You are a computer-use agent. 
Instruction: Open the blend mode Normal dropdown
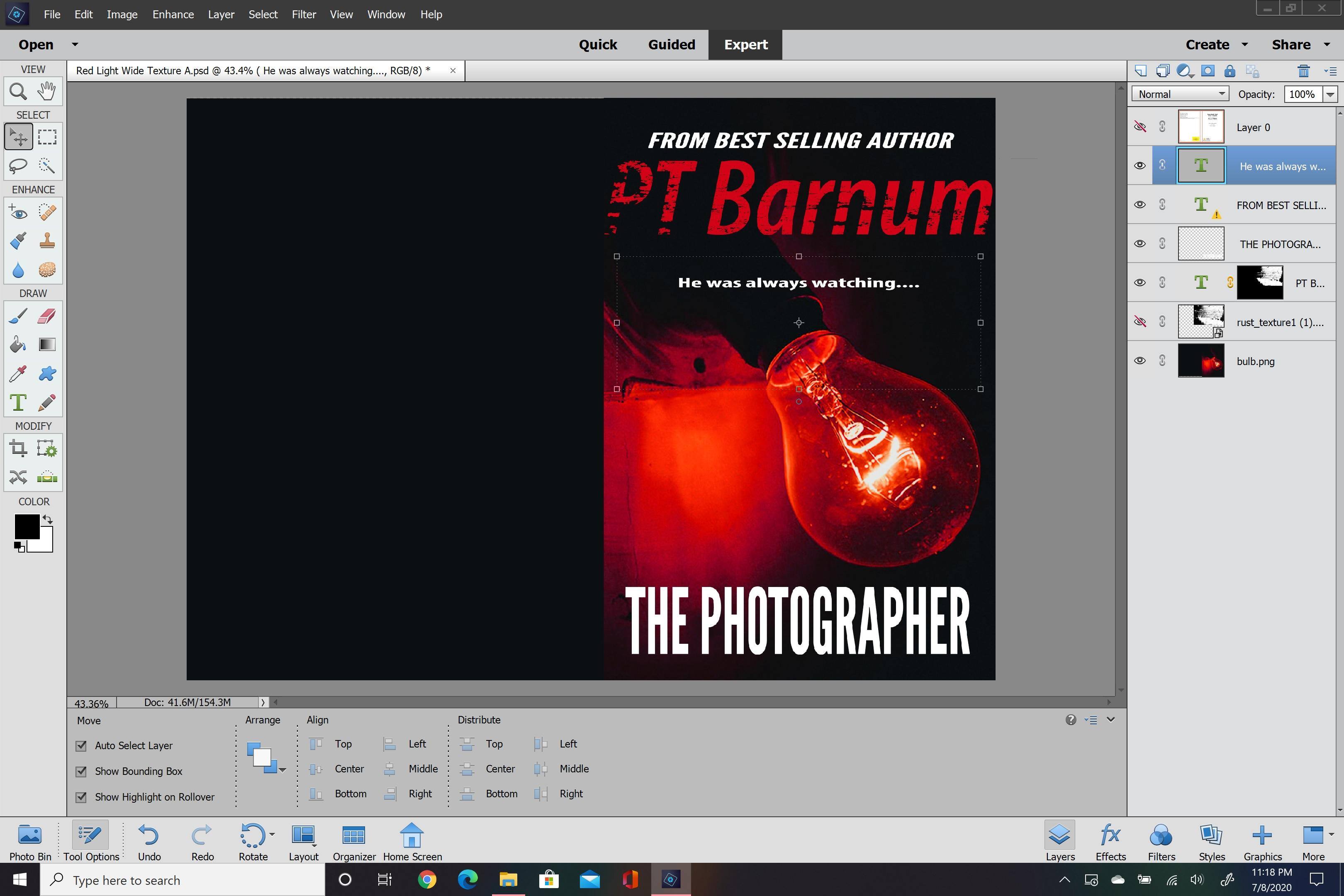coord(1179,94)
